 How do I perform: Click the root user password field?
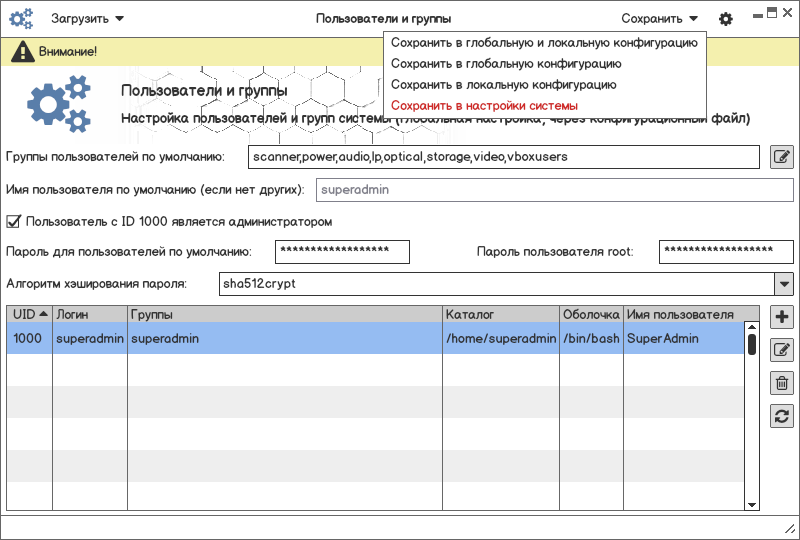[x=726, y=251]
